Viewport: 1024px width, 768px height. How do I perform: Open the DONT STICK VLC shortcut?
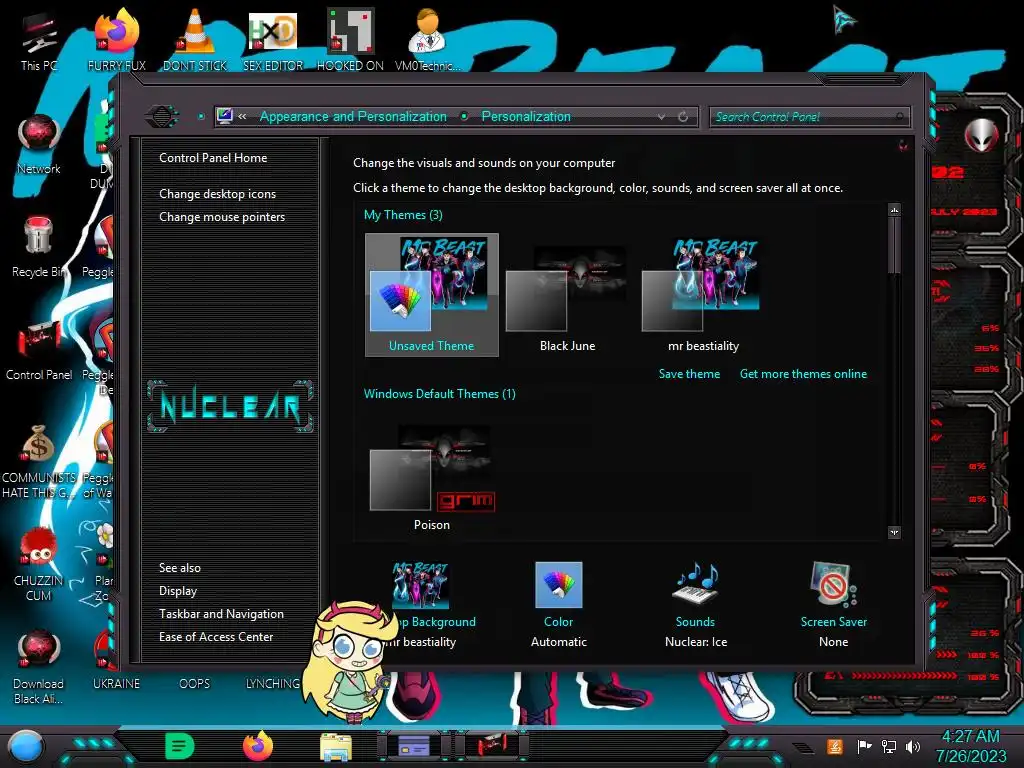[195, 40]
